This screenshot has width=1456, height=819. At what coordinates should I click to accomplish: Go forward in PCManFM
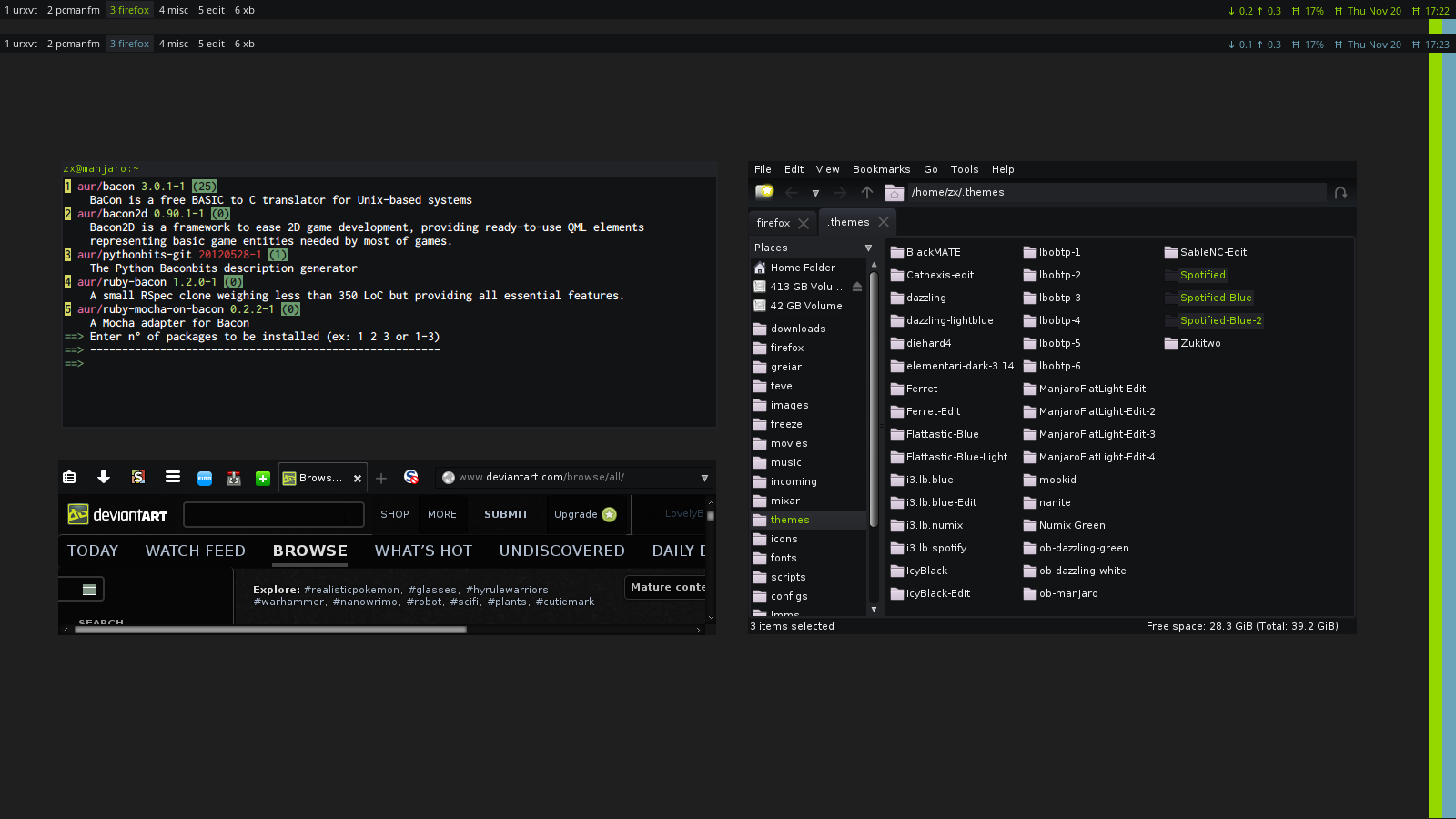click(x=840, y=193)
